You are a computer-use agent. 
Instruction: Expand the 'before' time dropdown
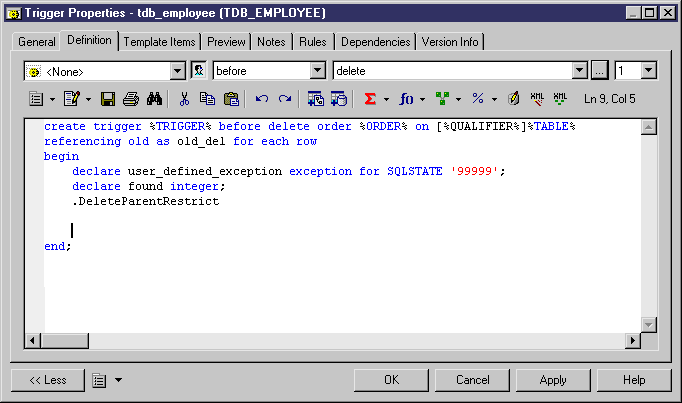pyautogui.click(x=318, y=70)
